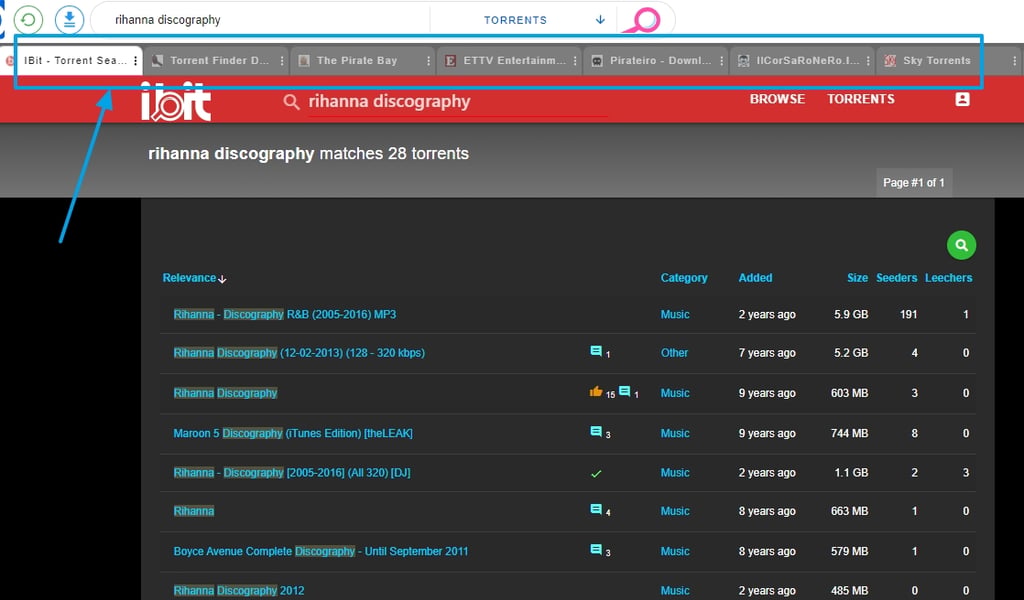The height and width of the screenshot is (600, 1024).
Task: Click the 191 seeders value
Action: point(908,315)
